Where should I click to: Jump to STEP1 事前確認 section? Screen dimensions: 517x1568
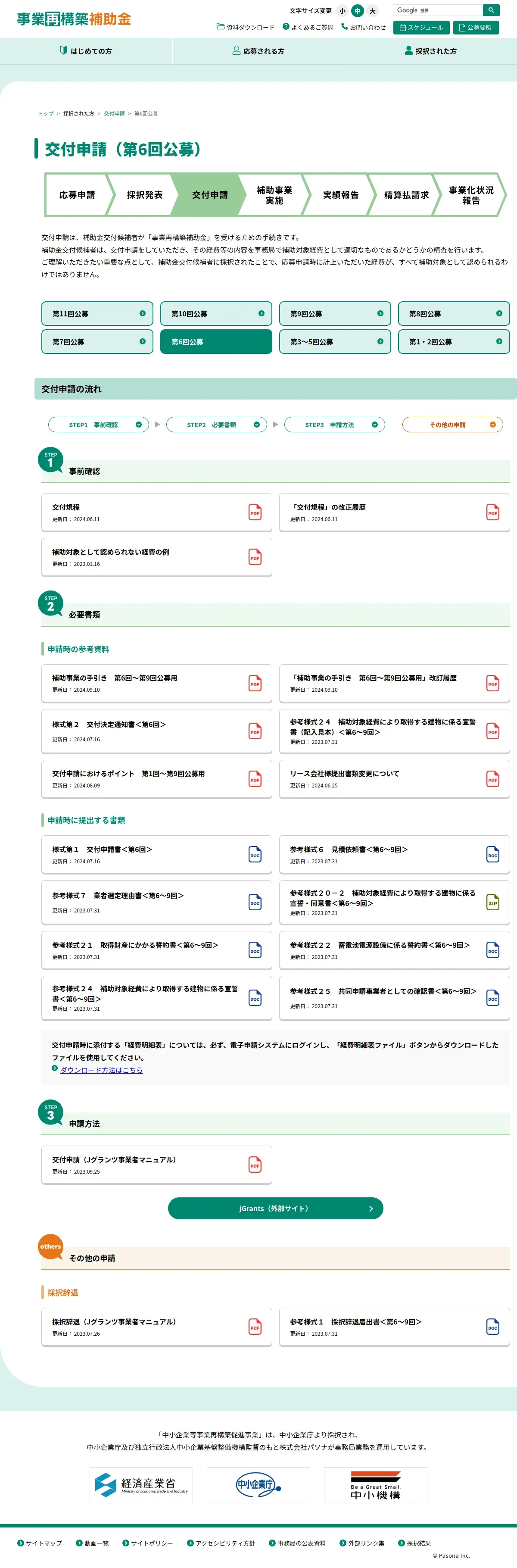[99, 424]
